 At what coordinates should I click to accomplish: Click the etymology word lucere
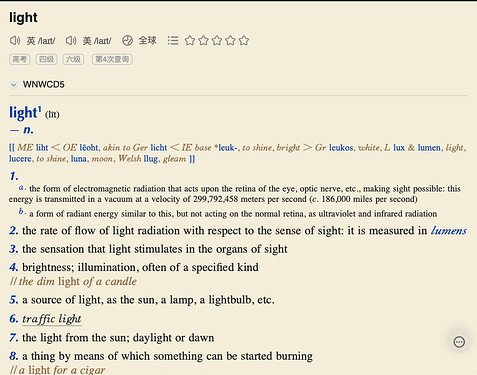tap(20, 159)
